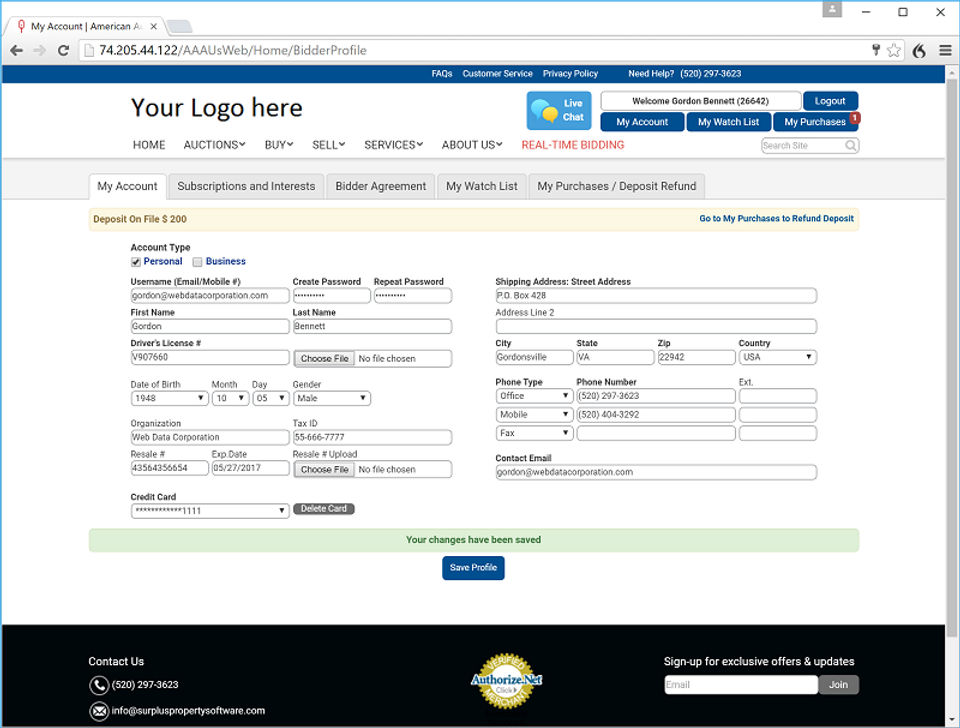Click the Save Profile button
Screen dimensions: 960x728
click(x=473, y=568)
